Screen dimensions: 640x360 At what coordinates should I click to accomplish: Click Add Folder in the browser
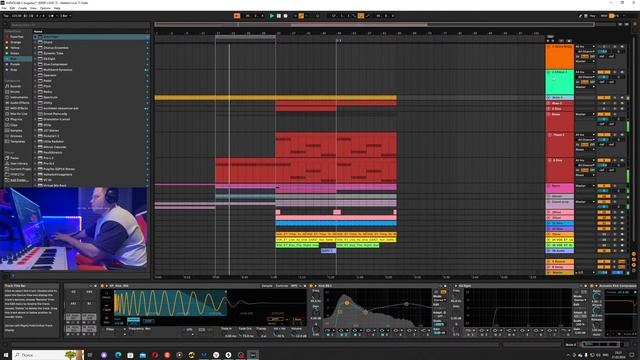click(19, 180)
